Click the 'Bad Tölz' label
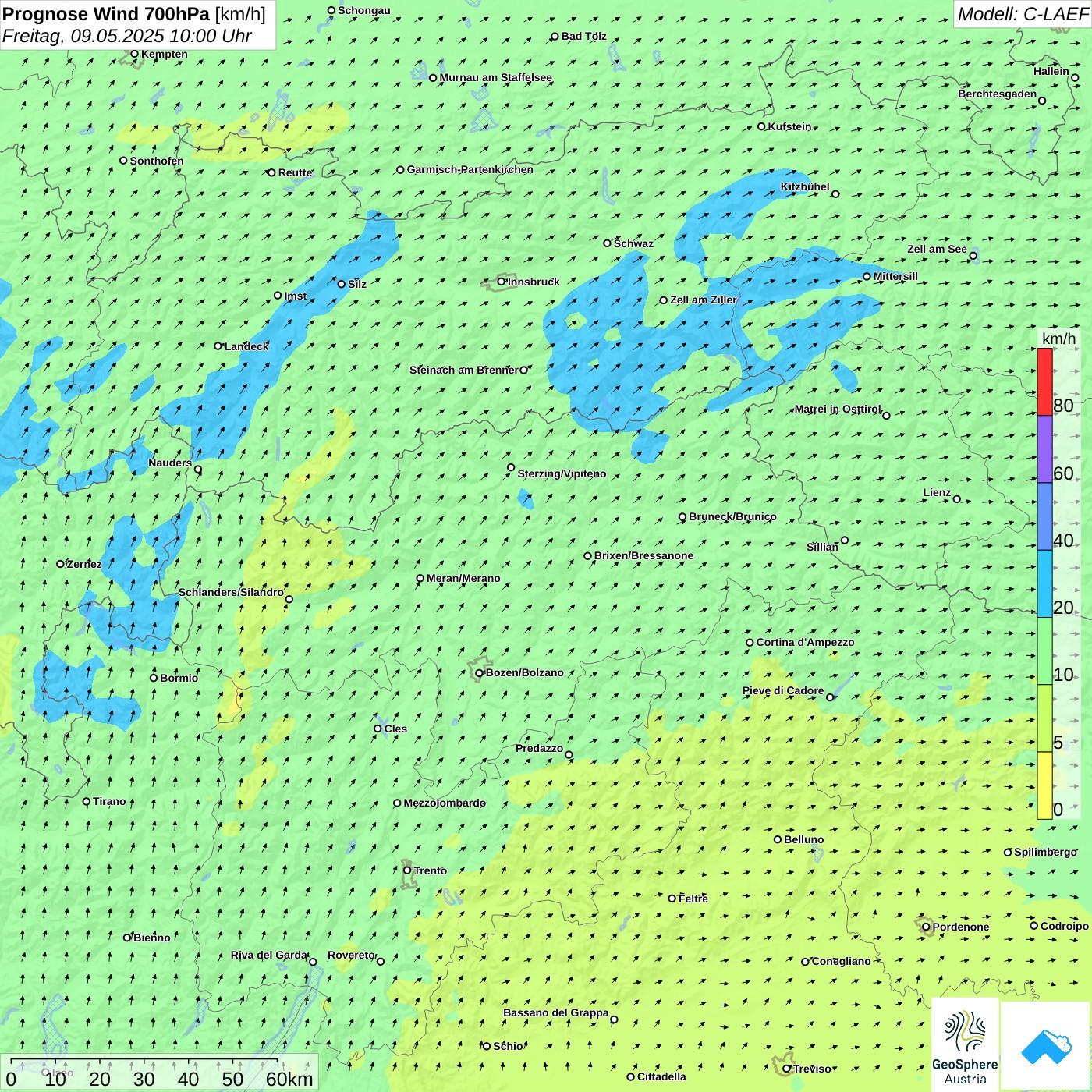The height and width of the screenshot is (1092, 1092). [x=584, y=36]
